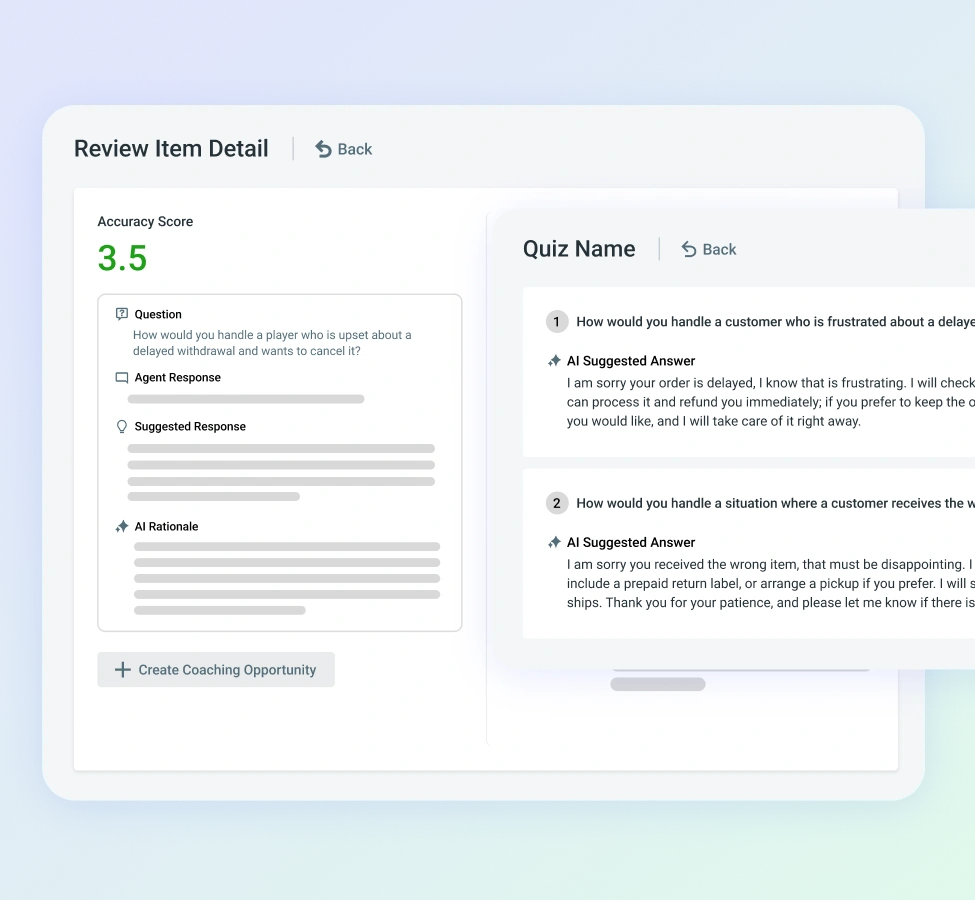
Task: Click the Agent Response placeholder bar
Action: tap(246, 399)
